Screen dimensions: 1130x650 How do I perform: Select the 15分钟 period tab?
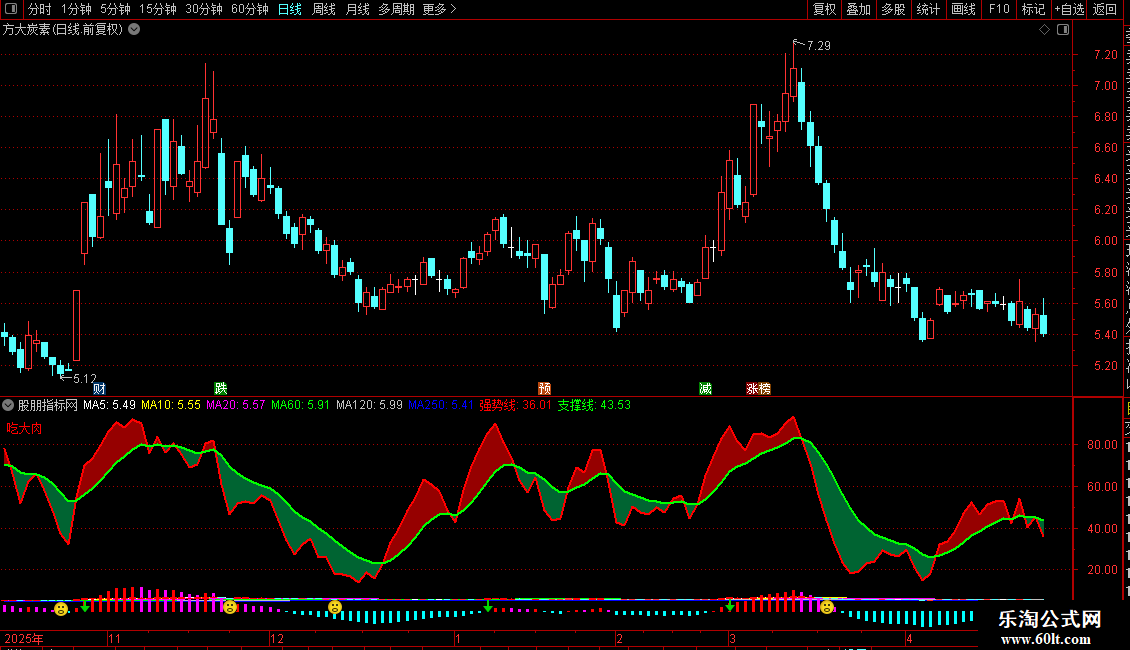pyautogui.click(x=157, y=9)
